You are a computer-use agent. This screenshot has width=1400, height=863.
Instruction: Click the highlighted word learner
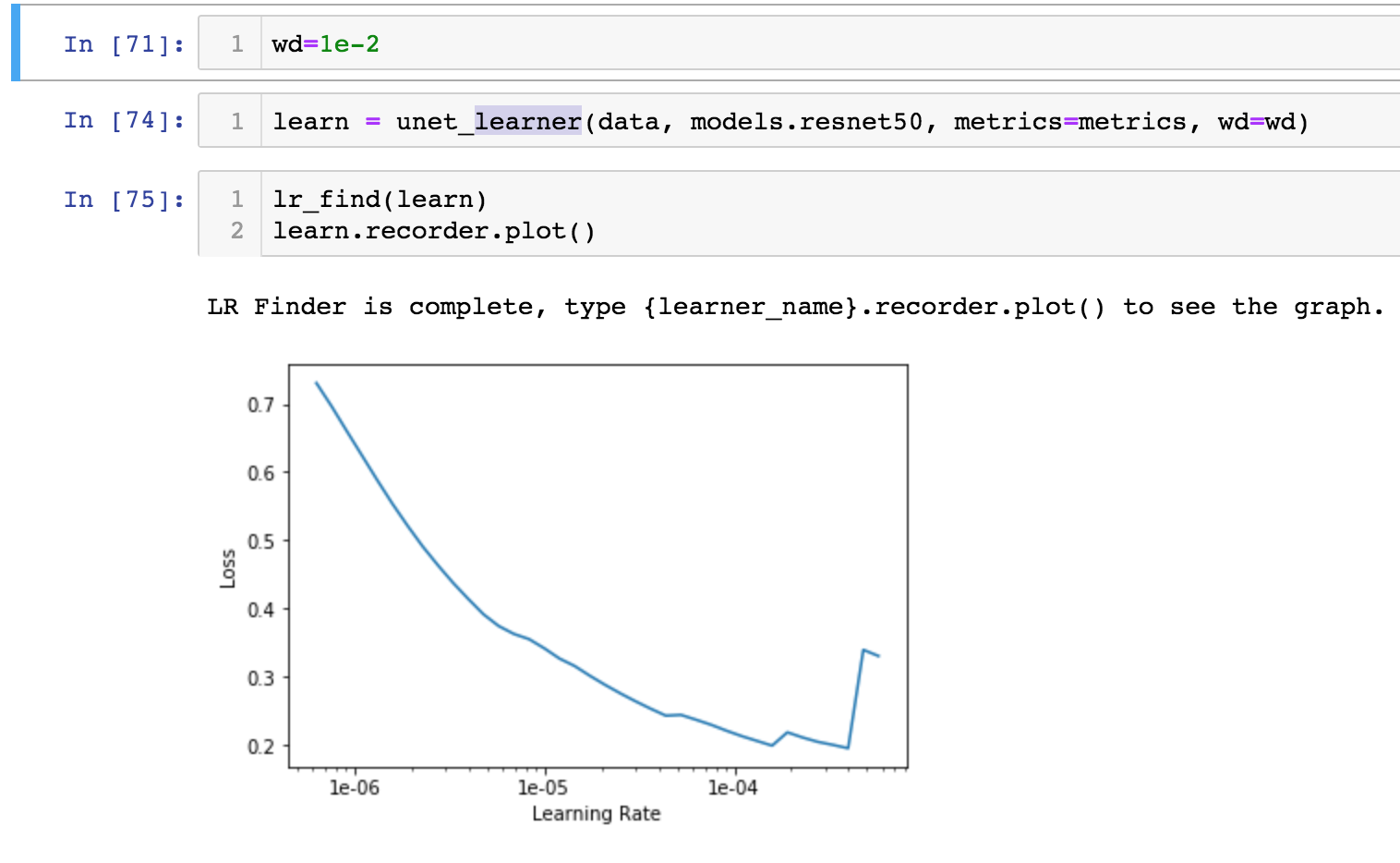tap(528, 121)
